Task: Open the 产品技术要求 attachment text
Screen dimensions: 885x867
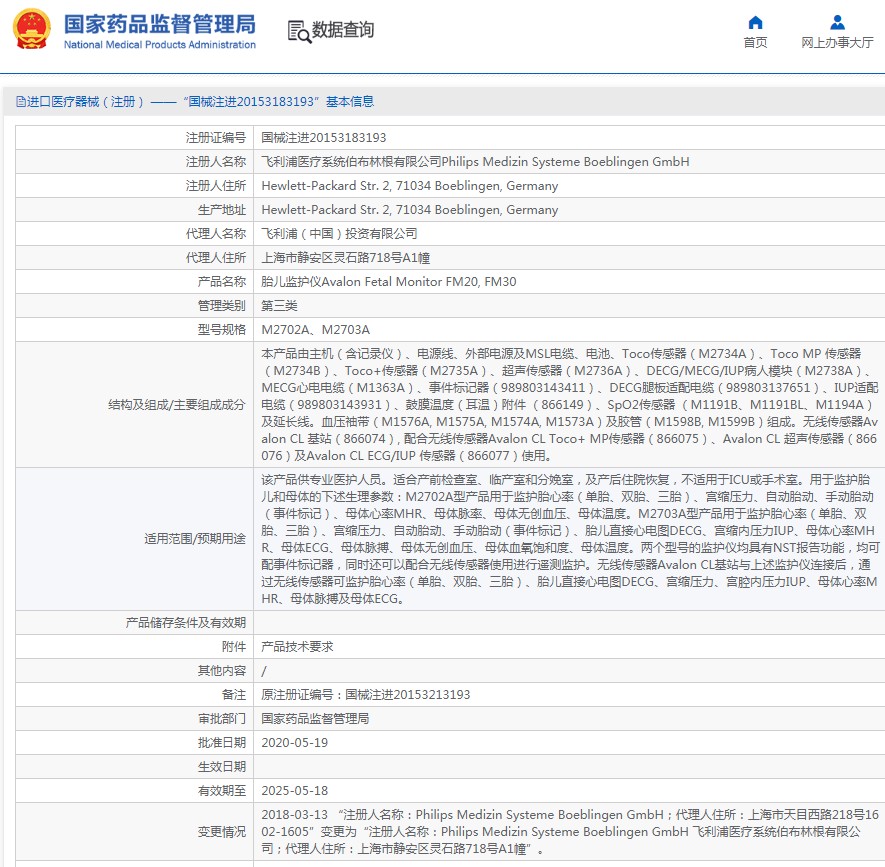Action: pyautogui.click(x=297, y=647)
